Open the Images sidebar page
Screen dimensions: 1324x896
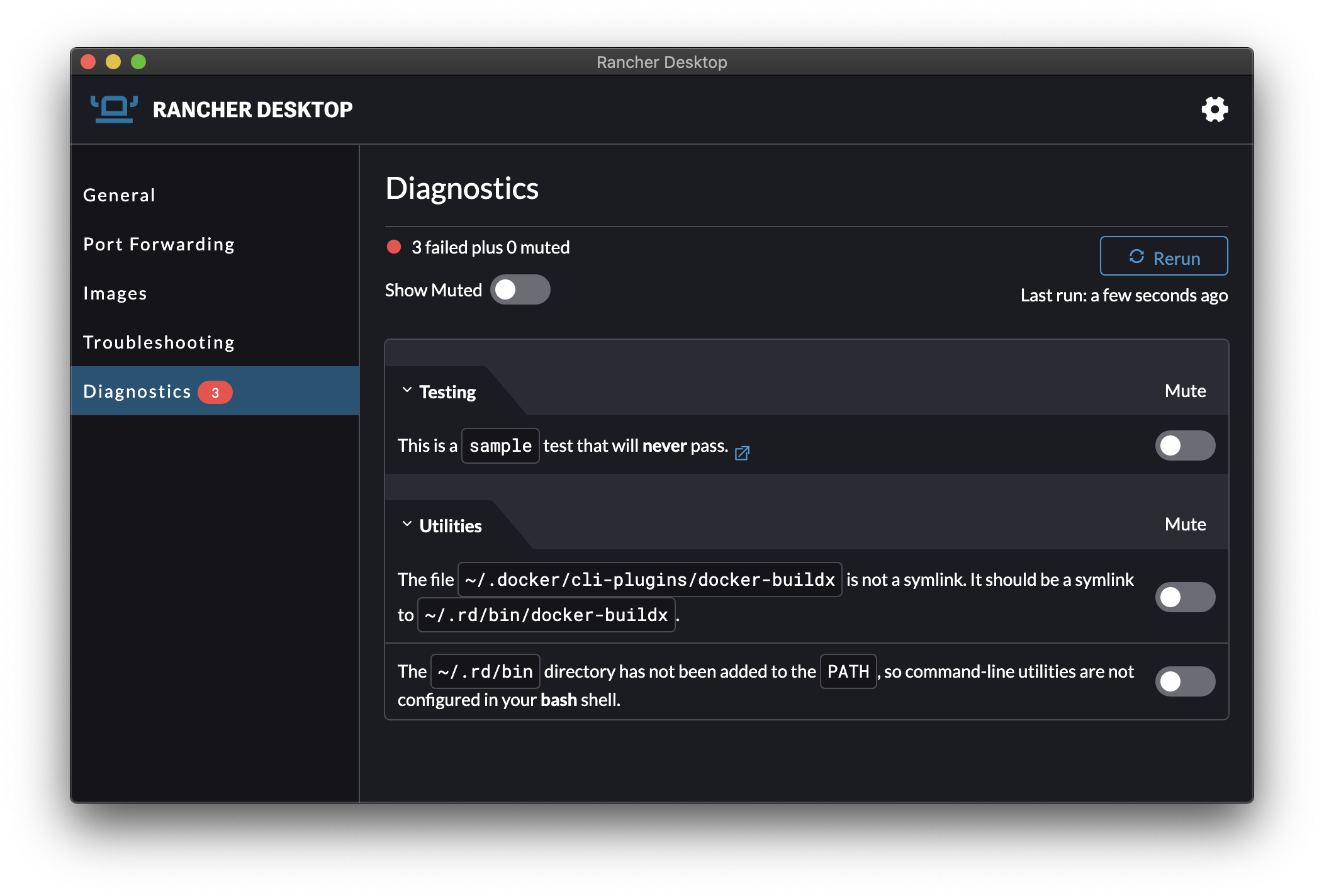[215, 293]
